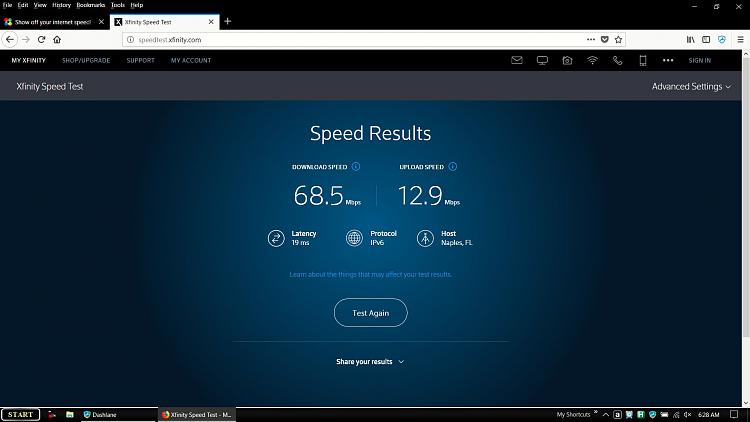Screen dimensions: 750x422
Task: Click the browser forward arrow
Action: click(x=26, y=40)
